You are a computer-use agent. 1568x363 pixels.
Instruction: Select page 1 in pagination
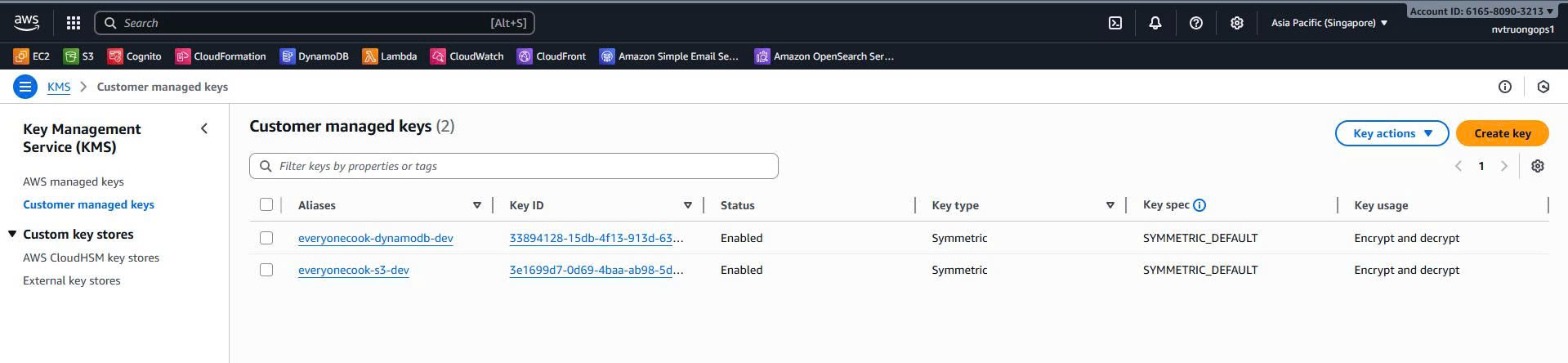tap(1481, 166)
